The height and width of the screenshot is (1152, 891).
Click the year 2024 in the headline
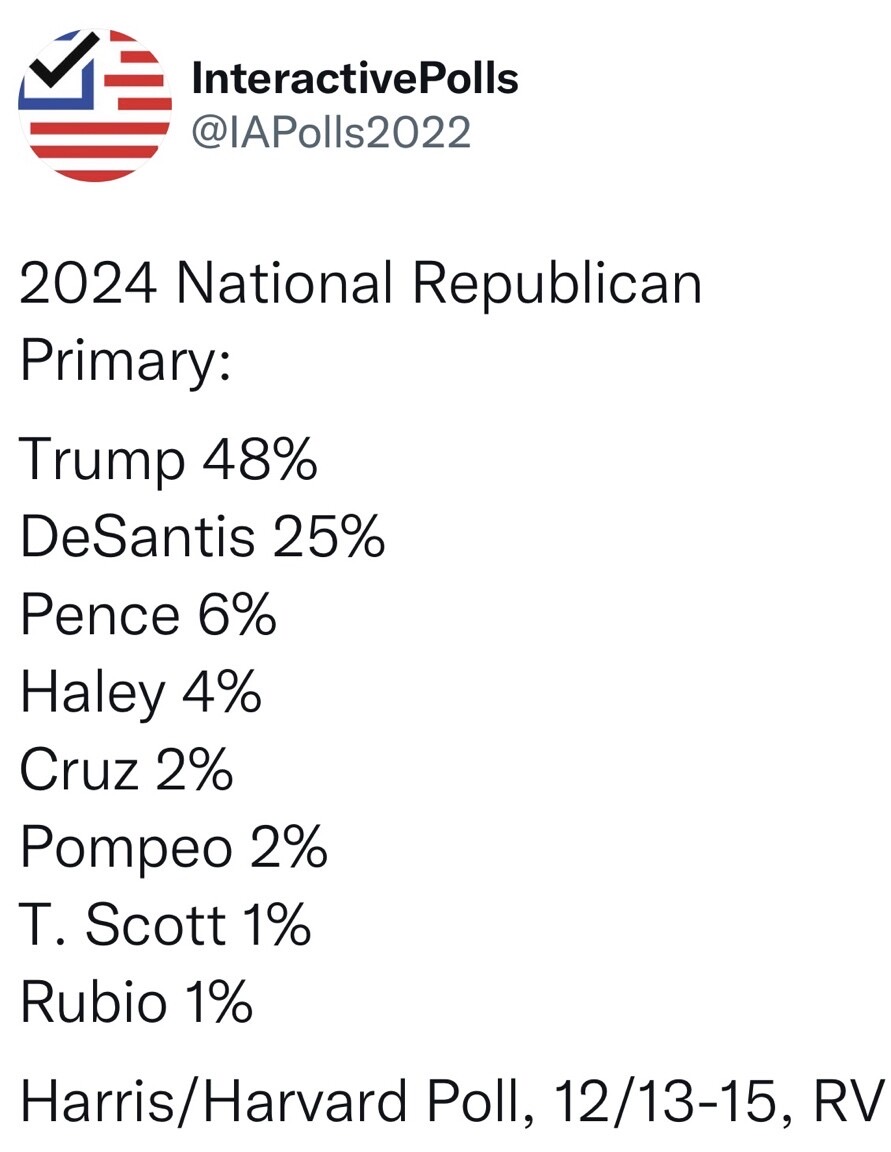(x=88, y=284)
